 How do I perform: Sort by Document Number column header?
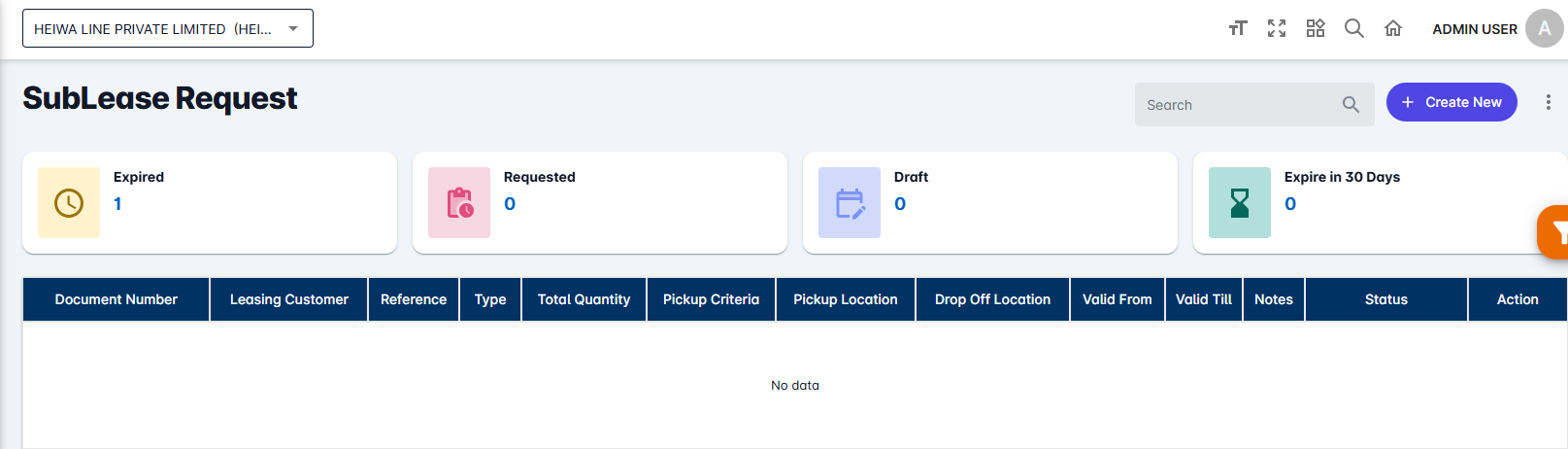pos(116,299)
